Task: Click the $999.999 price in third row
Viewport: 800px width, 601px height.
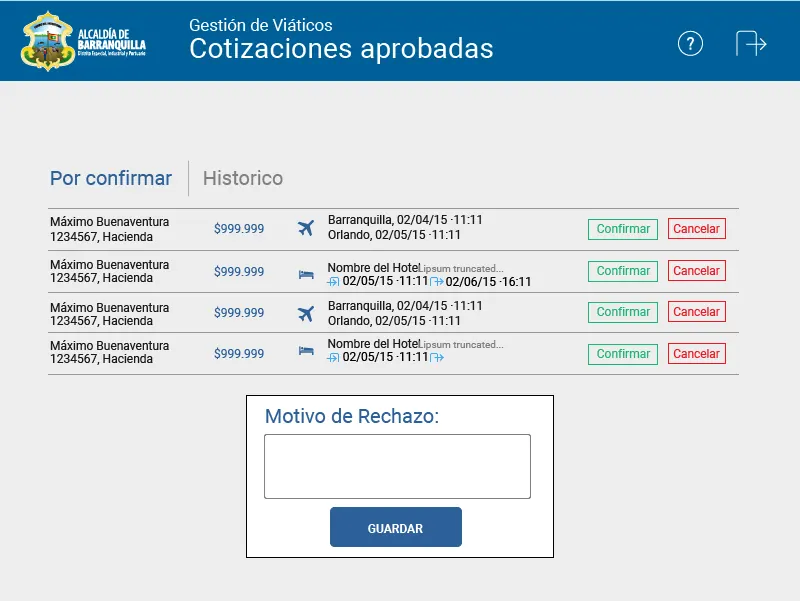Action: point(239,313)
